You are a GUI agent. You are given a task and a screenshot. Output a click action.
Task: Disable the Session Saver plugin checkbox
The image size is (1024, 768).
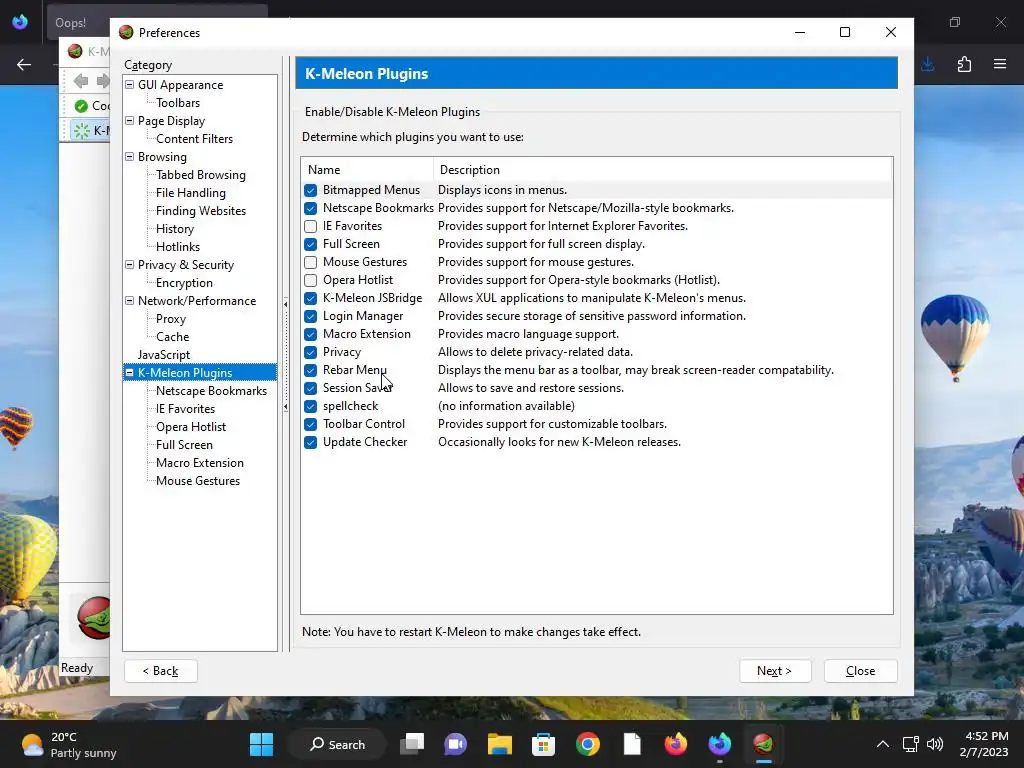[311, 388]
